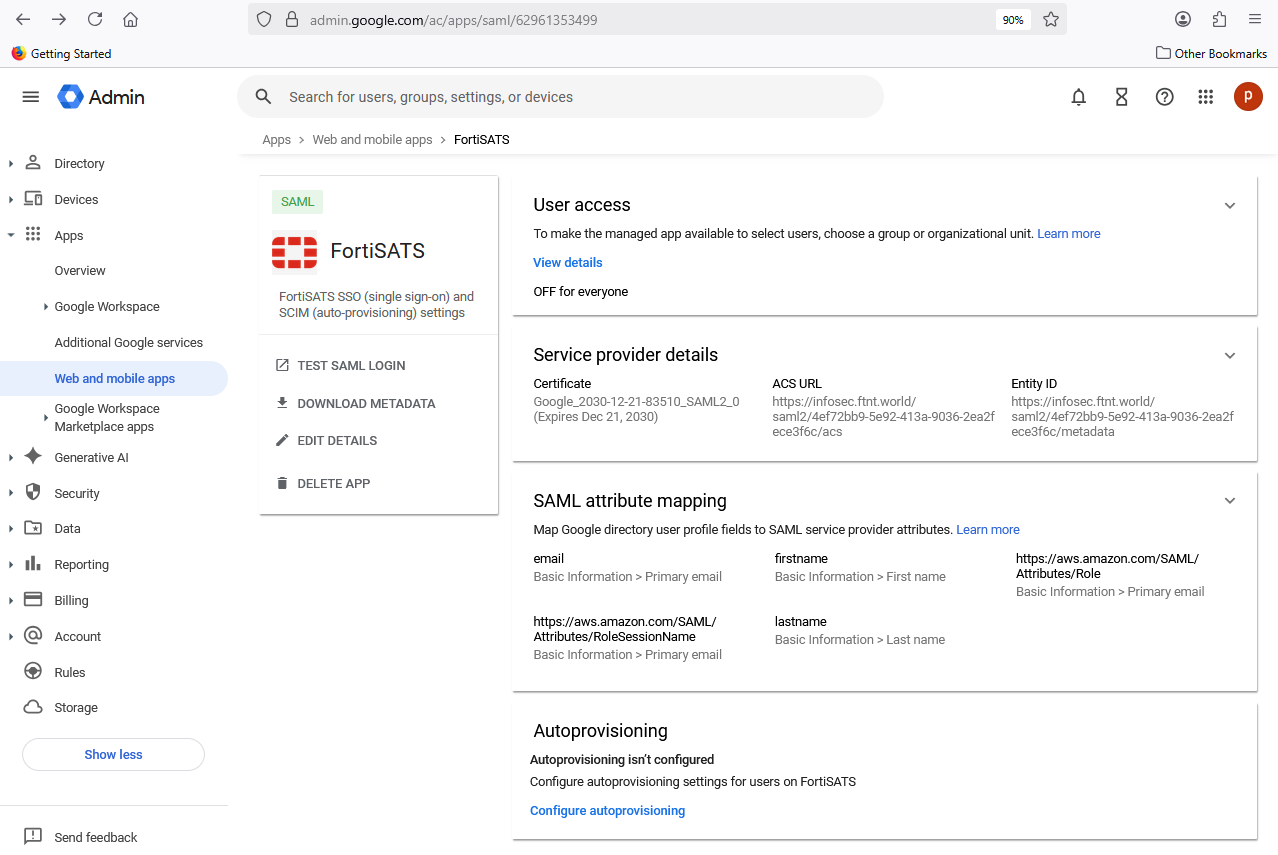
Task: Open the Getting Started bookmark
Action: click(x=61, y=53)
